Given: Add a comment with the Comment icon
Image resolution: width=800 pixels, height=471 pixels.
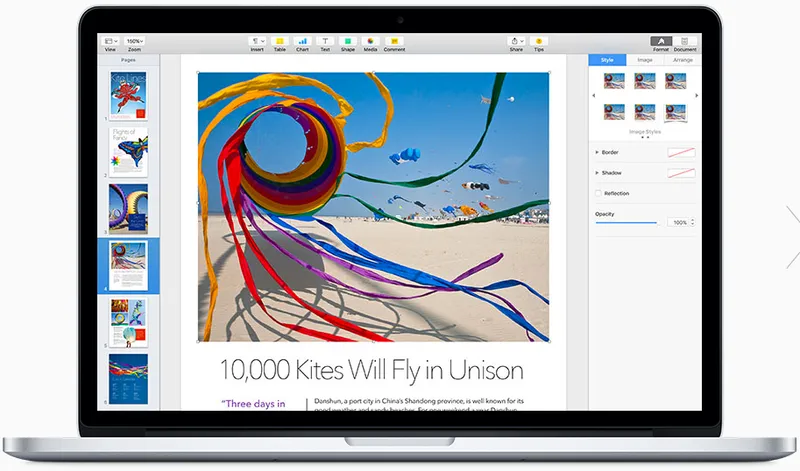Looking at the screenshot, I should coord(394,41).
